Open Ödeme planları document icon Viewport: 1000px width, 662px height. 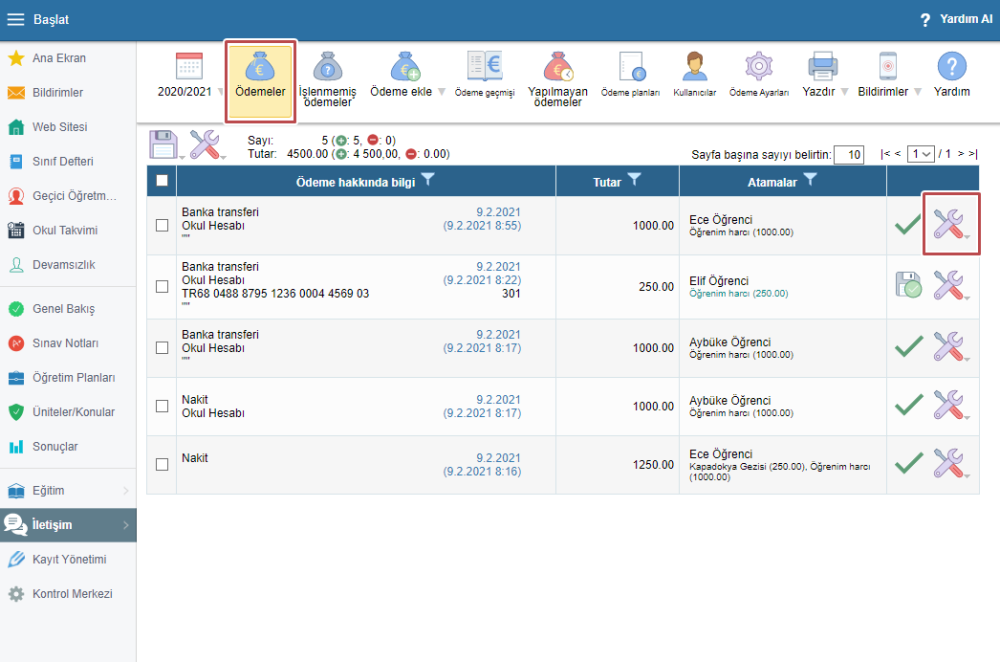[x=631, y=66]
